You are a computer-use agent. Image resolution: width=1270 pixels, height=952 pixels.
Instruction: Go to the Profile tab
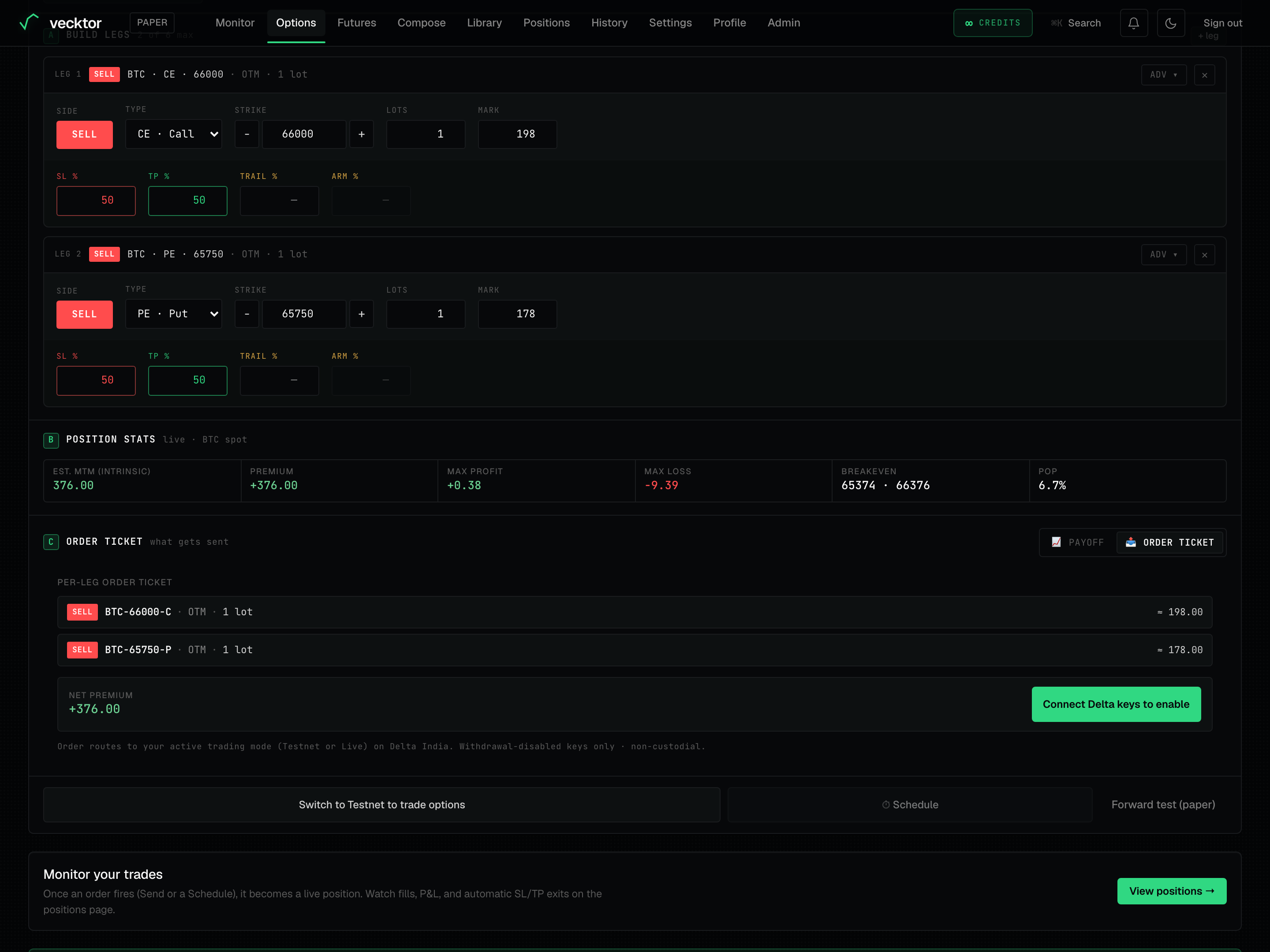point(729,23)
